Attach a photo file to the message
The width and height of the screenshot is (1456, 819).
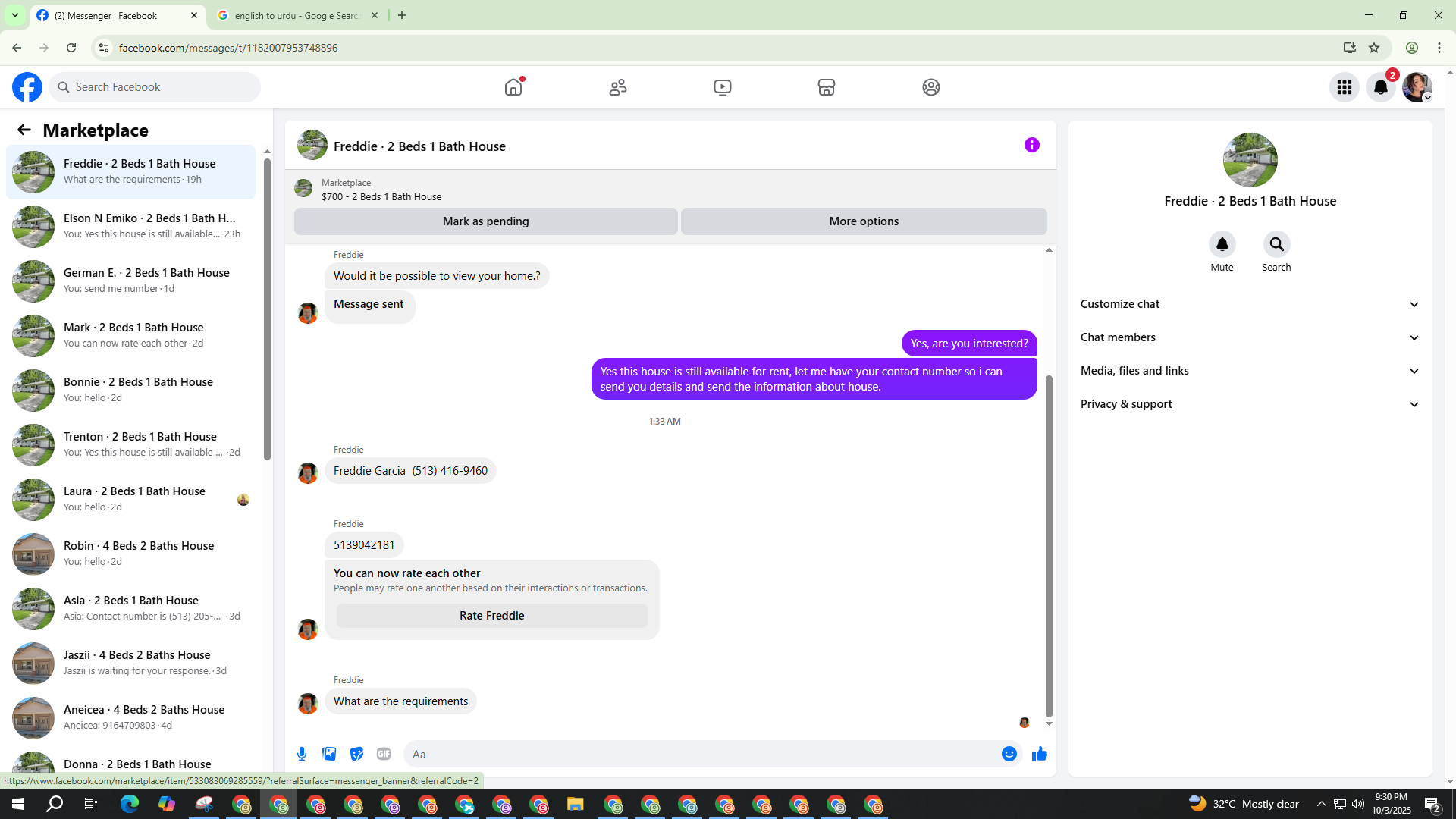click(329, 754)
